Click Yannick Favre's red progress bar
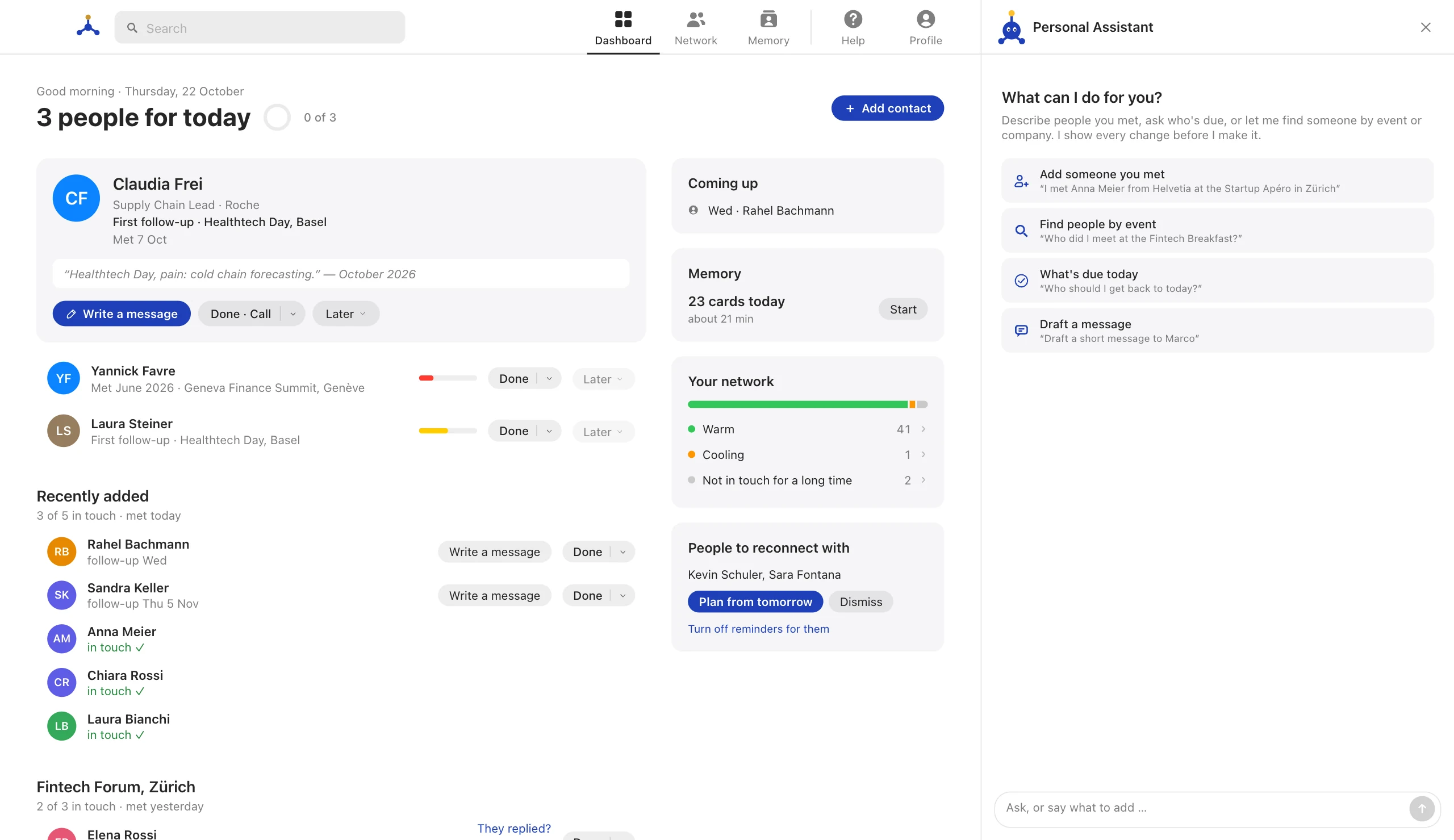 click(x=448, y=378)
